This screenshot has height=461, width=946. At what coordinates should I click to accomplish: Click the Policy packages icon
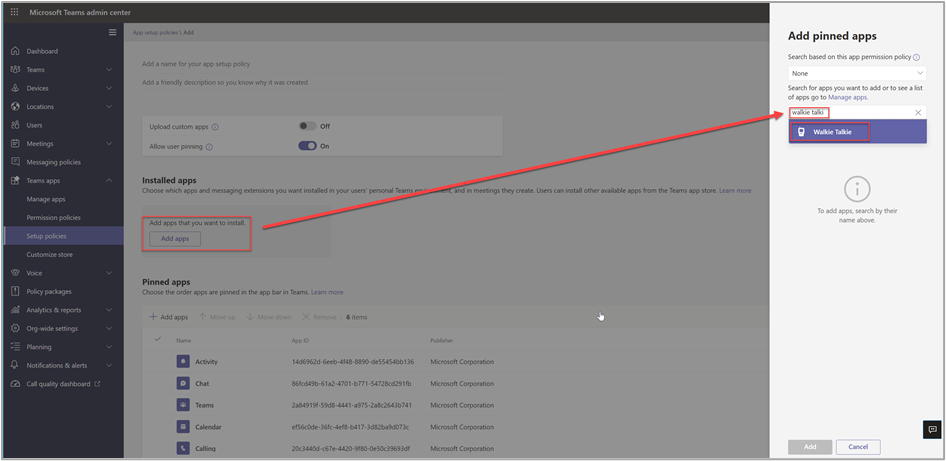click(15, 291)
